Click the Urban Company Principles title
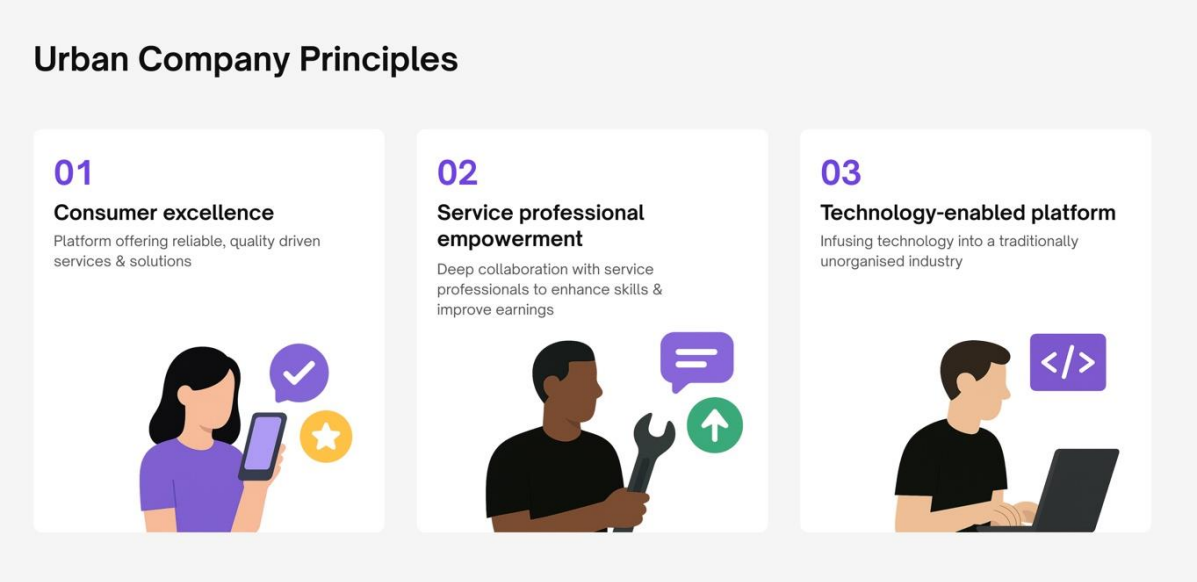1197x582 pixels. coord(246,60)
